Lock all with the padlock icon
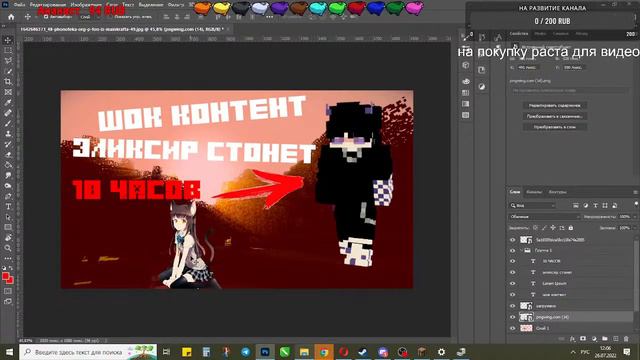Viewport: 640px width, 360px height. click(x=571, y=228)
